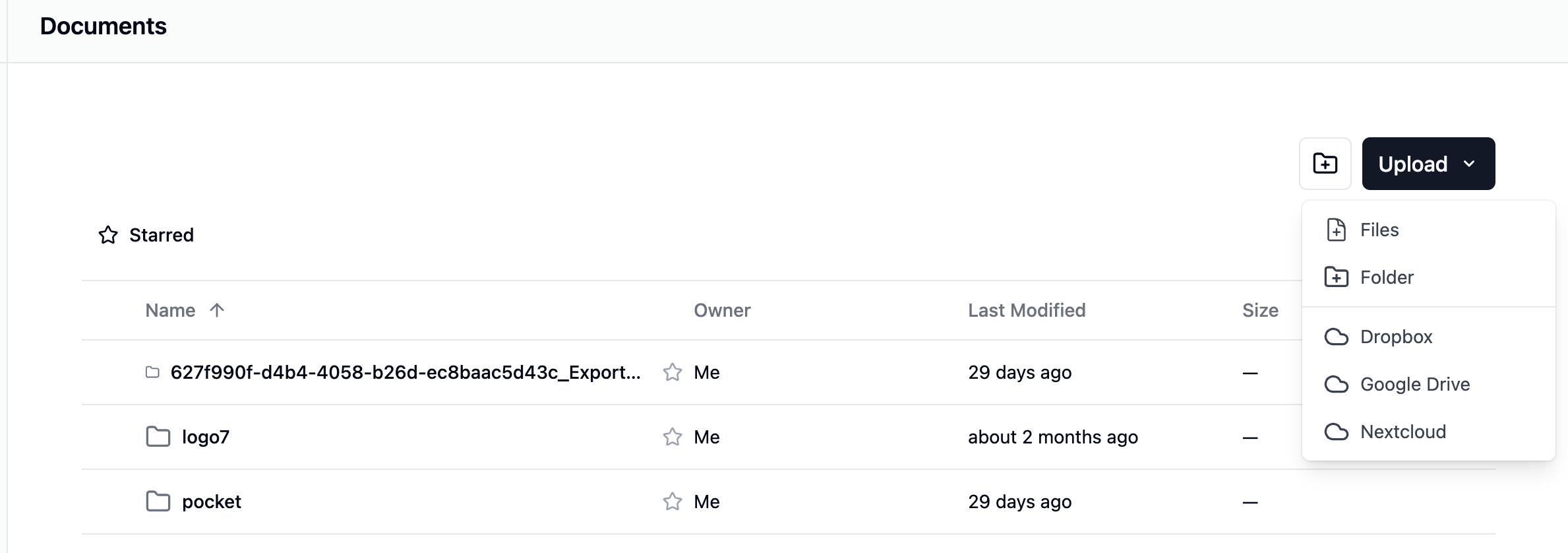Click the Starred section star icon
This screenshot has height=553, width=1568.
109,234
